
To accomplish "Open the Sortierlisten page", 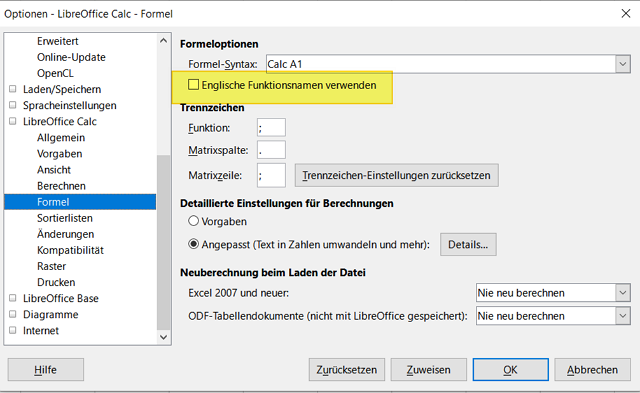I will (x=64, y=218).
